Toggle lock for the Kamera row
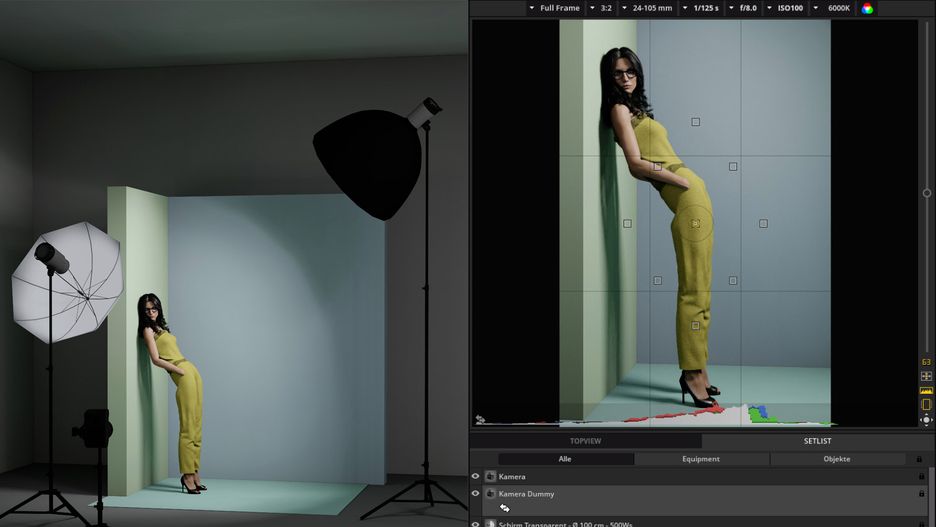The width and height of the screenshot is (936, 527). [x=921, y=476]
